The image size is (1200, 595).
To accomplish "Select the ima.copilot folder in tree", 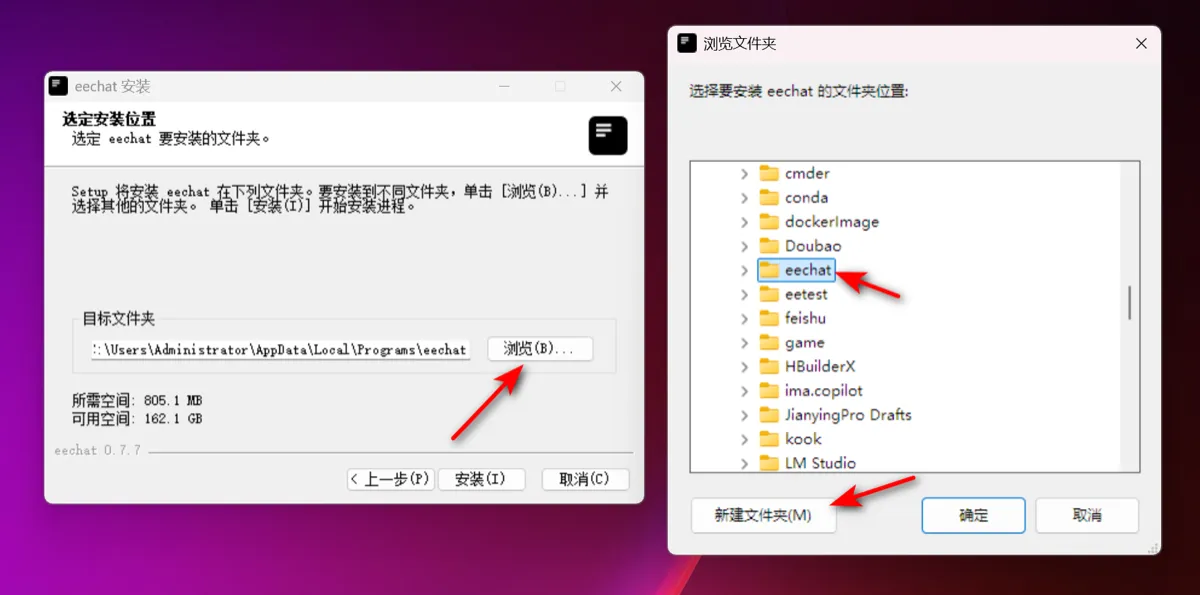I will [811, 391].
